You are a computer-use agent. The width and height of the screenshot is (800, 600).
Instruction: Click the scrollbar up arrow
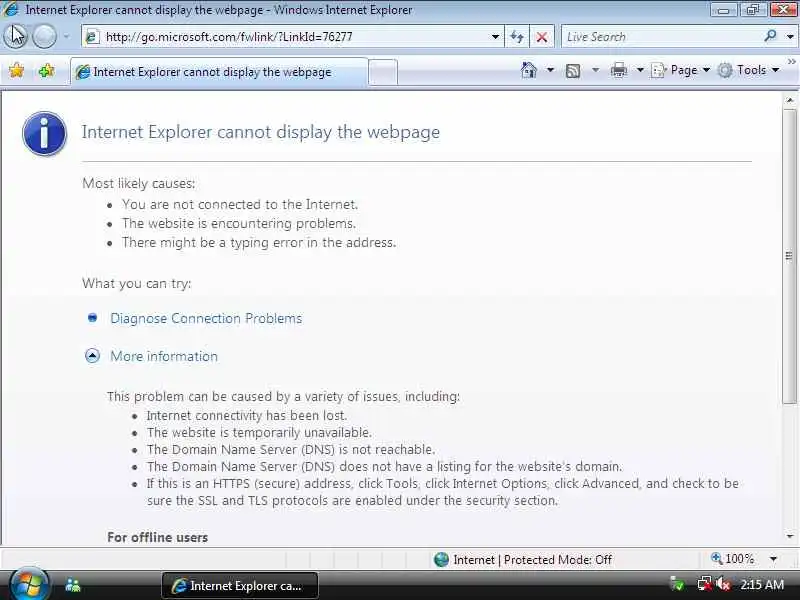[x=790, y=100]
